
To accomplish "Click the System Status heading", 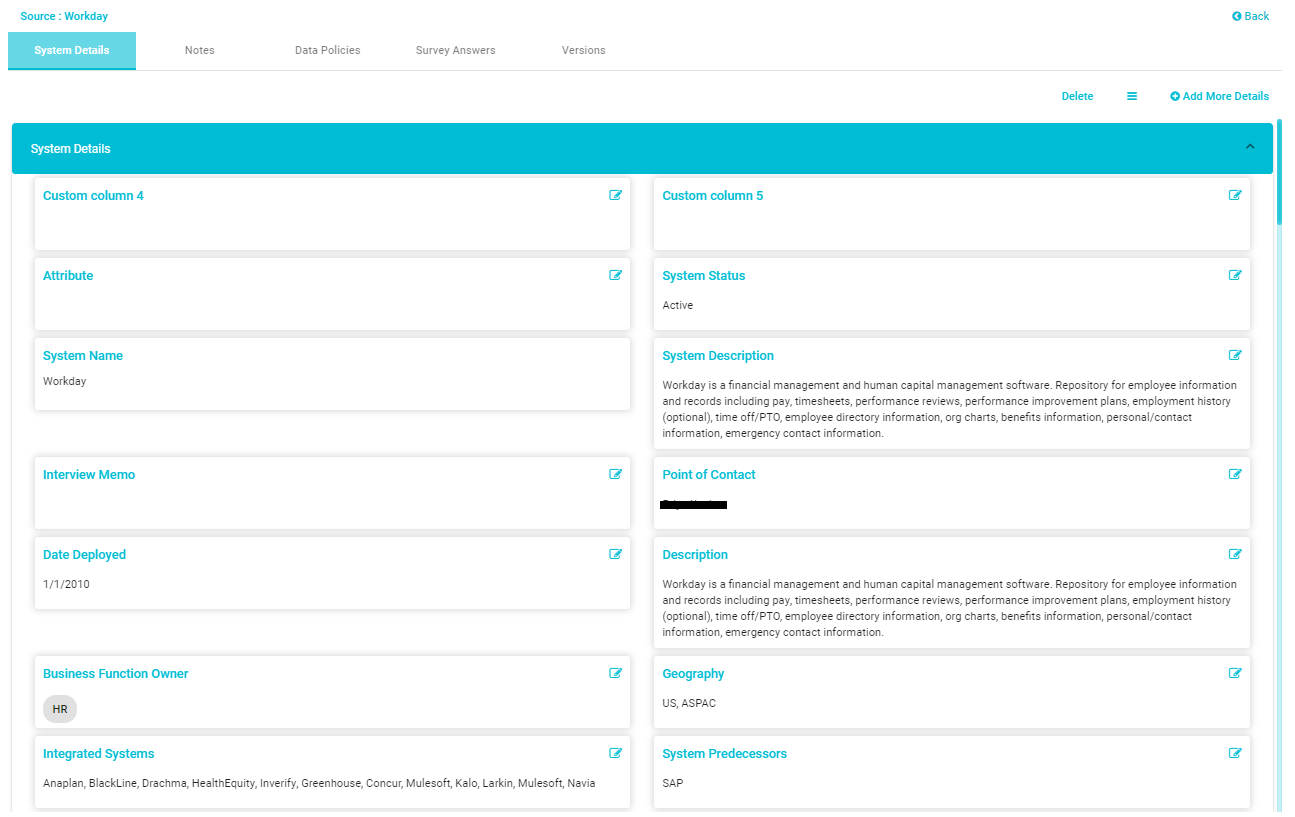I will tap(704, 275).
